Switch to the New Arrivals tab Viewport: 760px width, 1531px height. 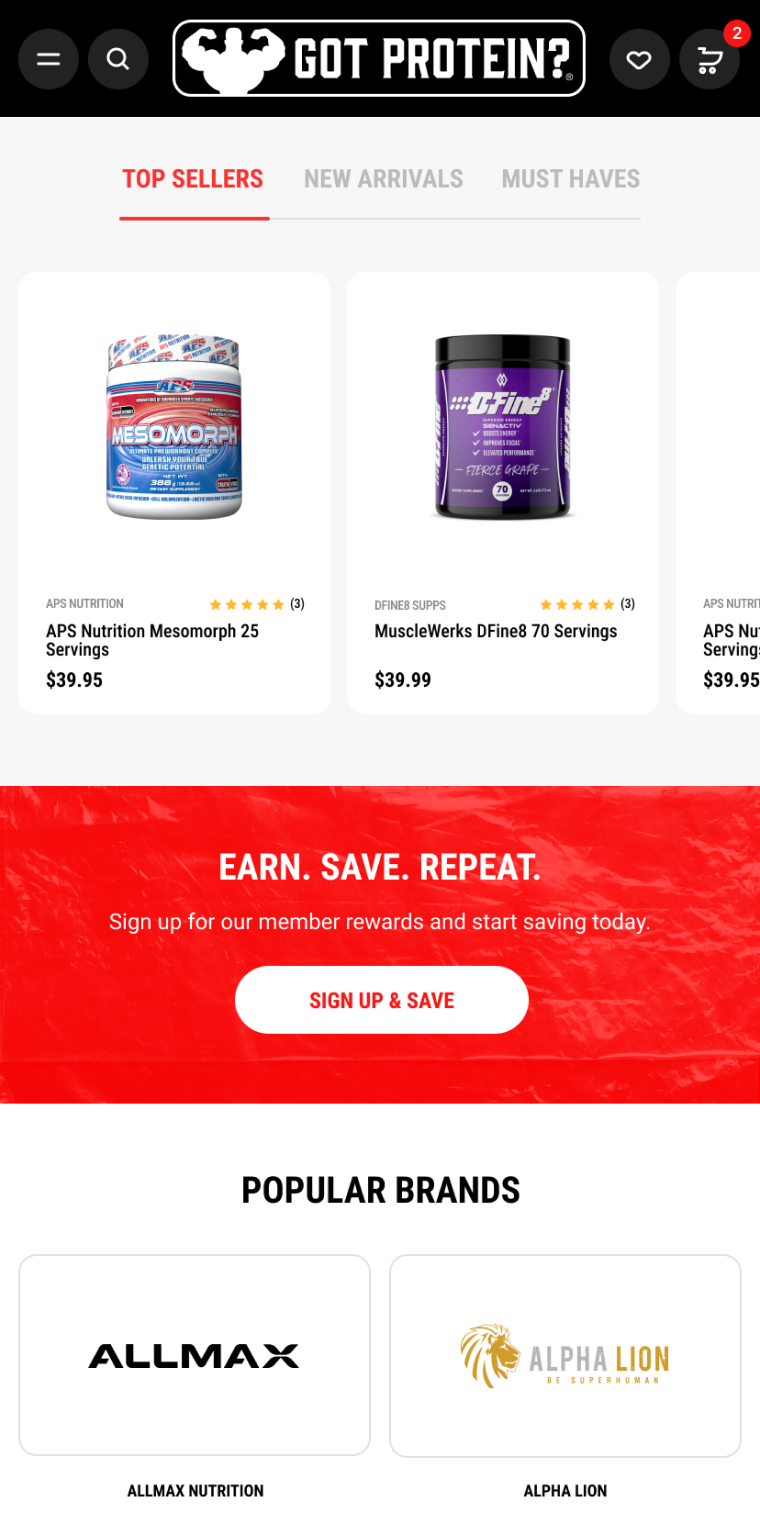[384, 179]
